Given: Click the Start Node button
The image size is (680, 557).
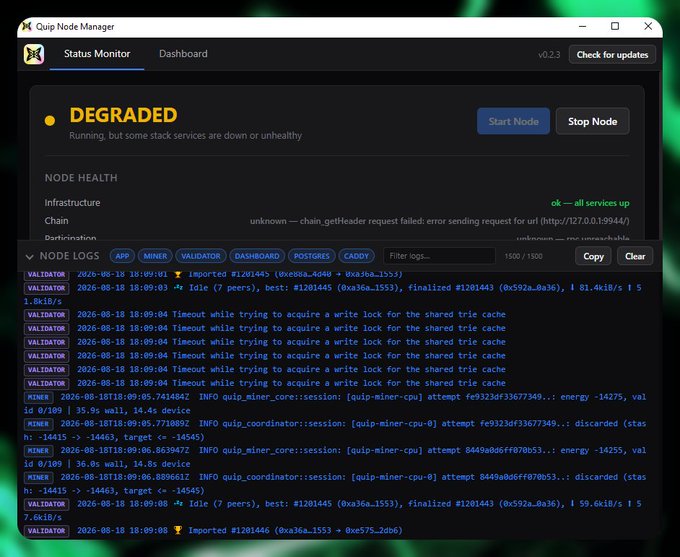Looking at the screenshot, I should coord(513,121).
